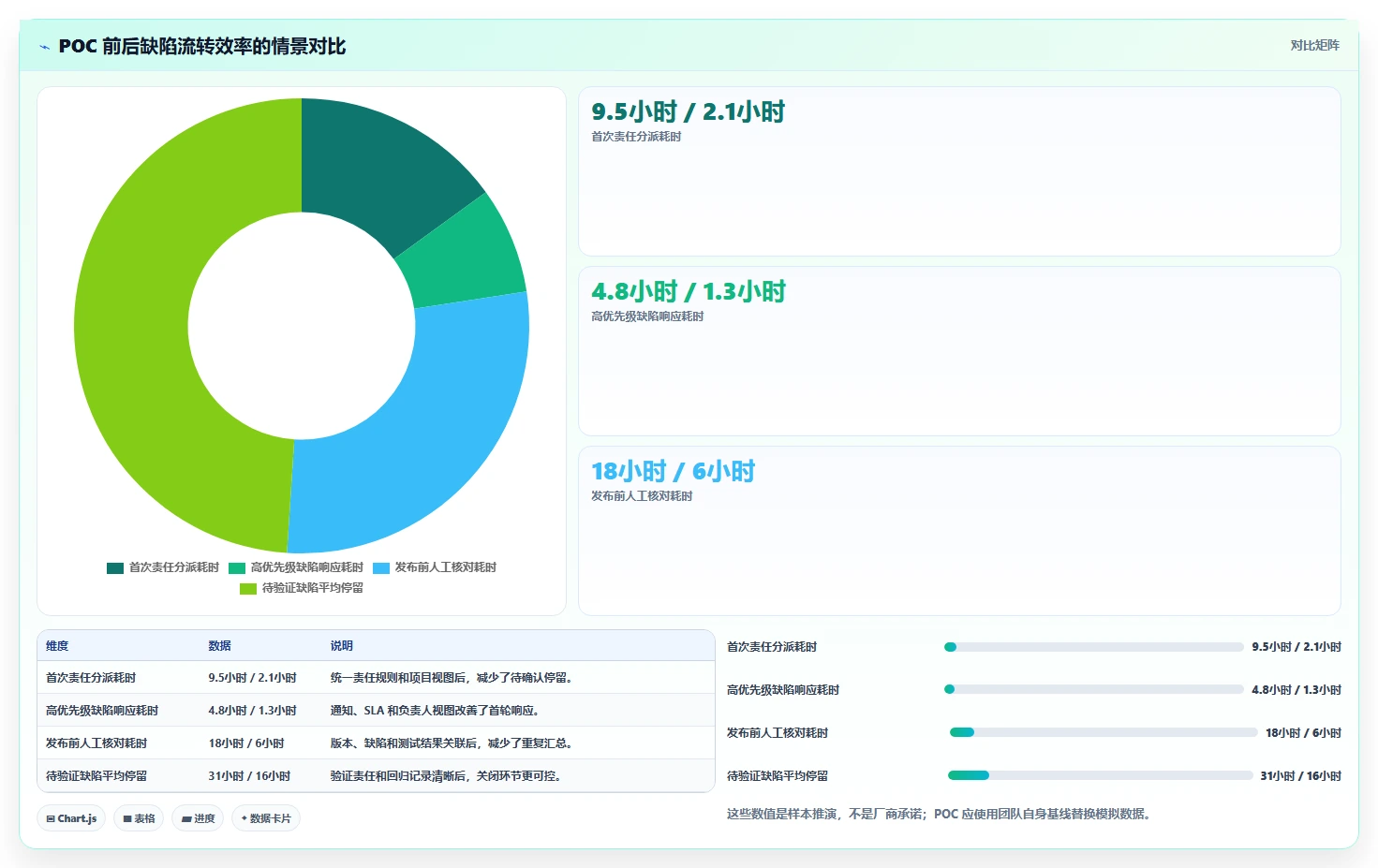The height and width of the screenshot is (868, 1378).
Task: Click legend label 发布前人工核对耗时
Action: 445,567
